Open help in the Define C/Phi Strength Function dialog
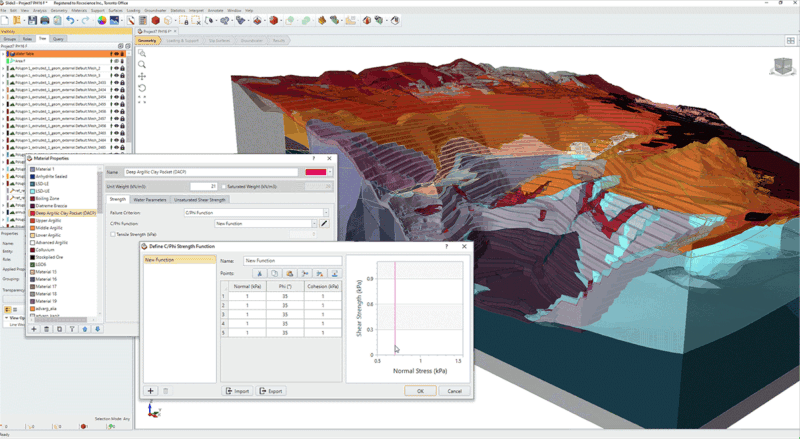 [446, 246]
